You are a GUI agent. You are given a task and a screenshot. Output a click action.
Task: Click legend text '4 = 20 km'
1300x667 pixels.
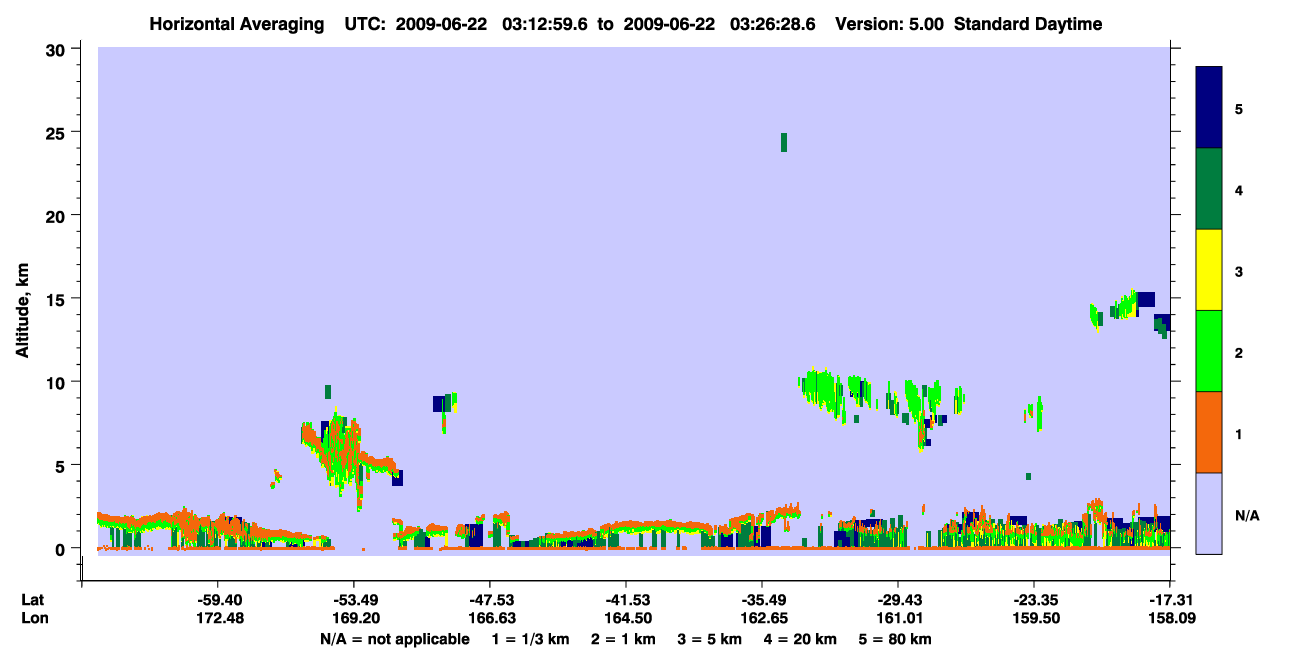(801, 639)
